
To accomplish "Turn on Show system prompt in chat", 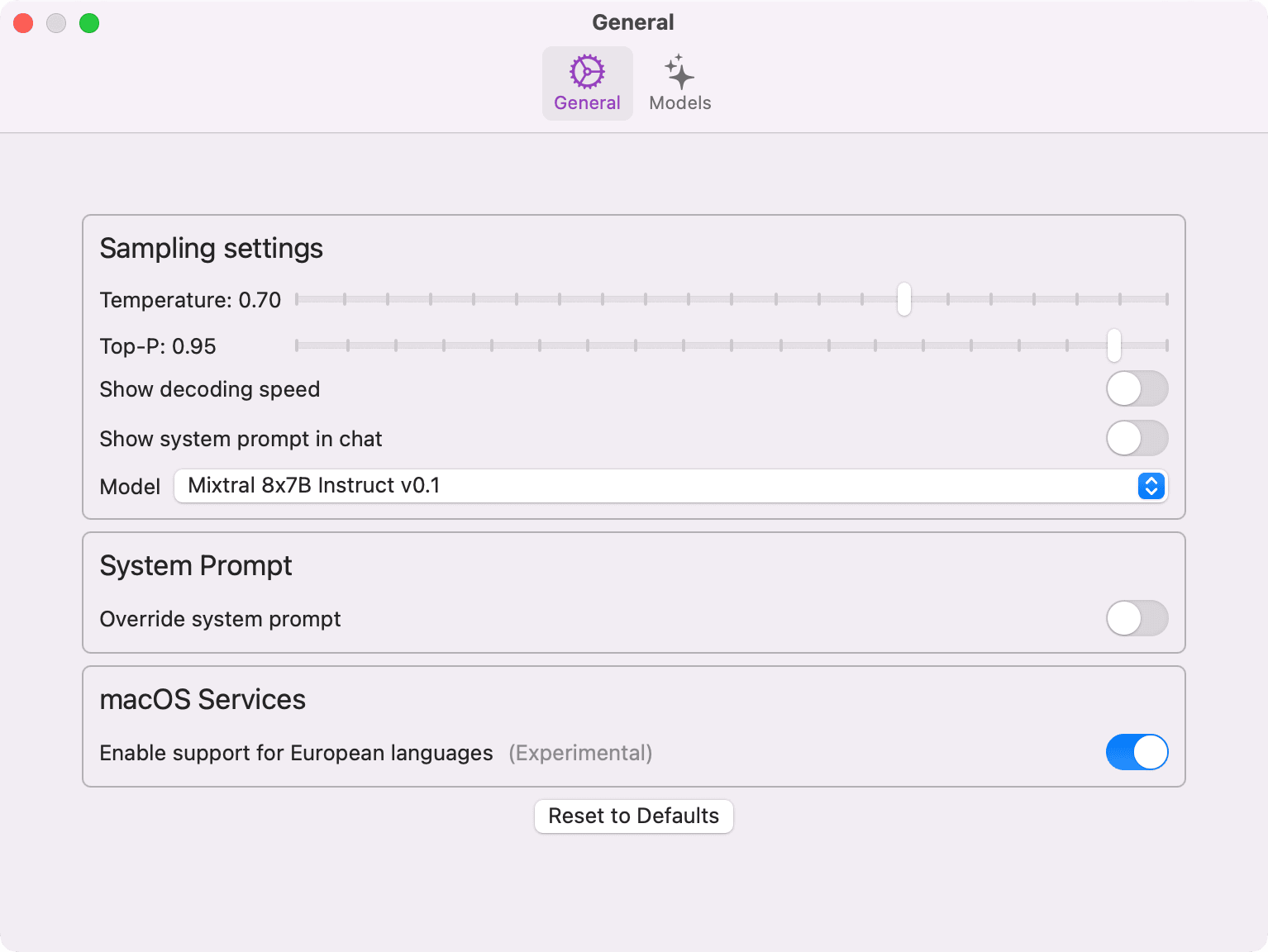I will click(1137, 438).
